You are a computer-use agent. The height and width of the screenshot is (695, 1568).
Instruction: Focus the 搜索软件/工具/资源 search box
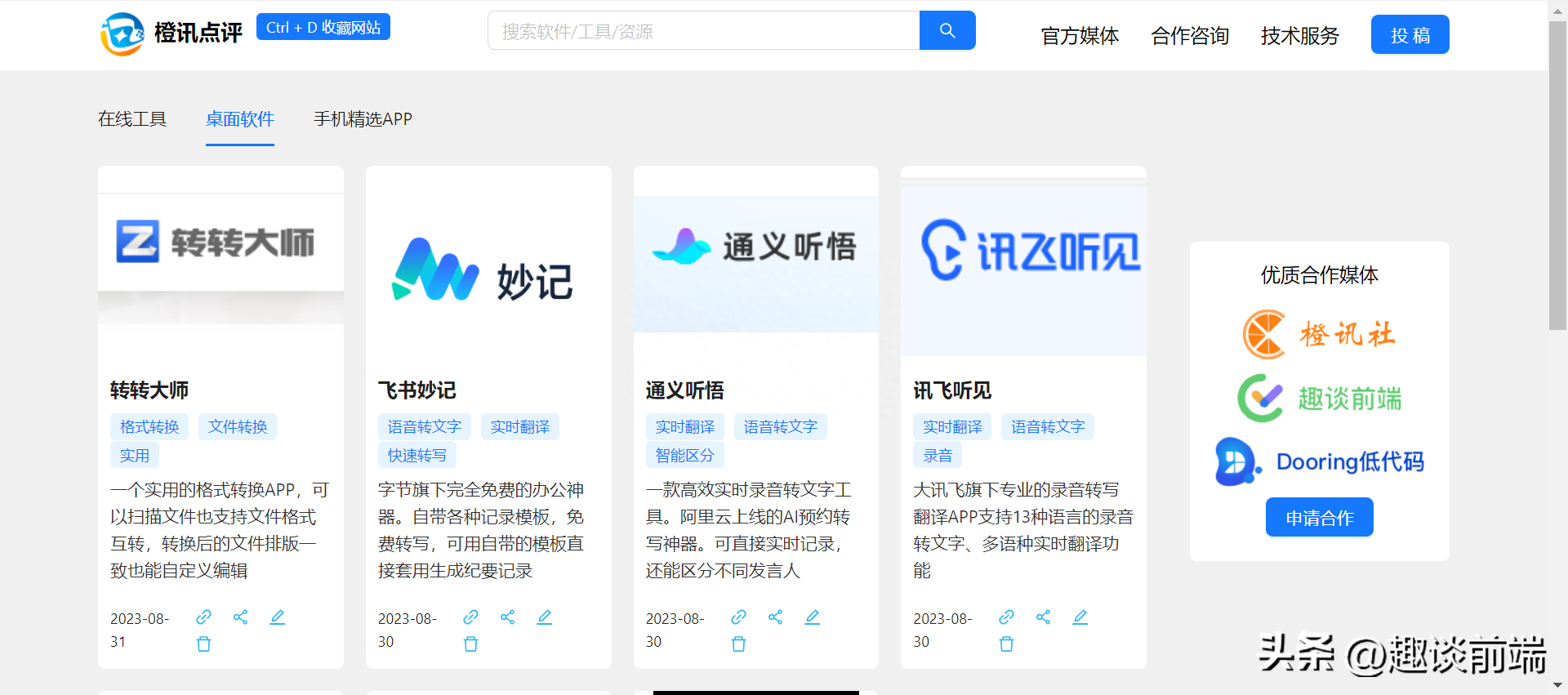click(x=704, y=30)
